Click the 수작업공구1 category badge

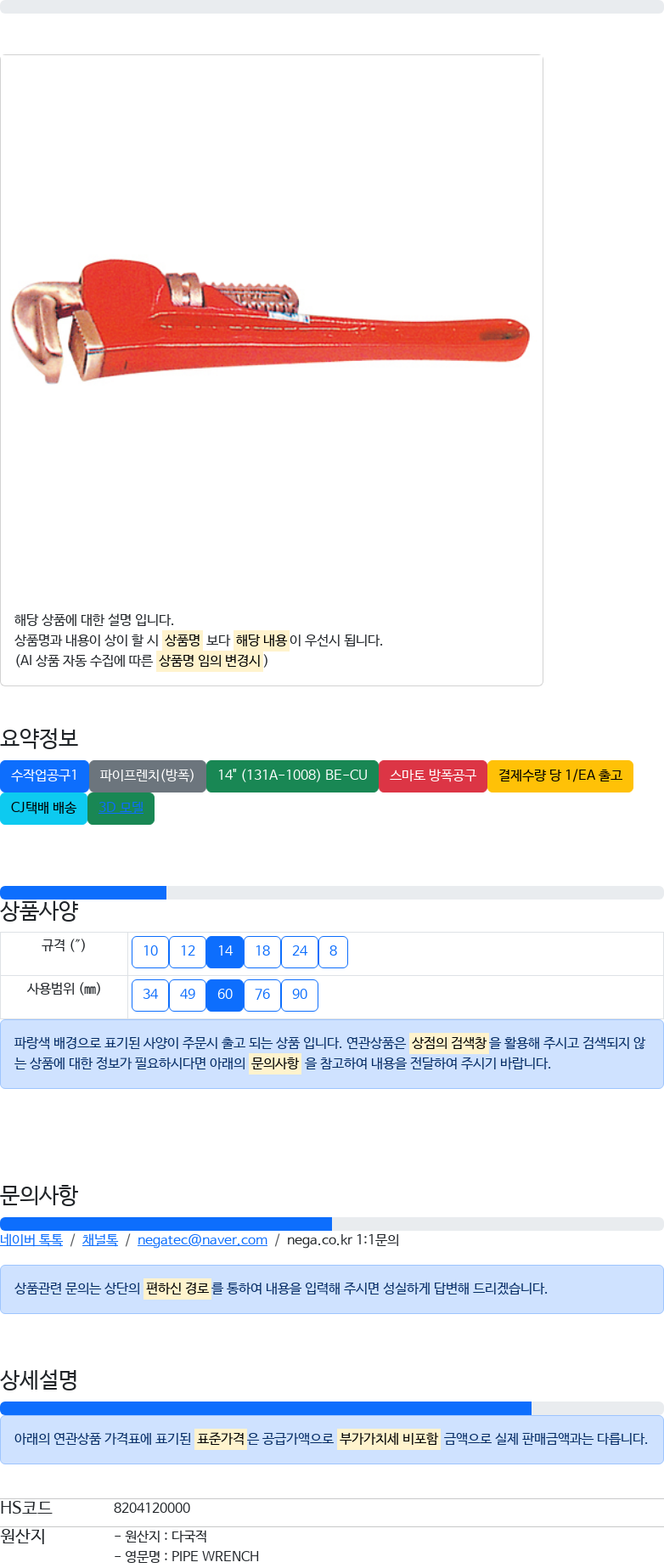coord(44,776)
